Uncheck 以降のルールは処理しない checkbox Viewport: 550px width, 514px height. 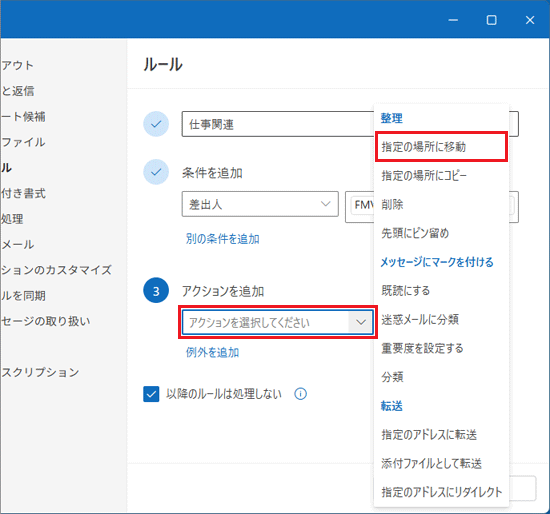click(x=151, y=394)
